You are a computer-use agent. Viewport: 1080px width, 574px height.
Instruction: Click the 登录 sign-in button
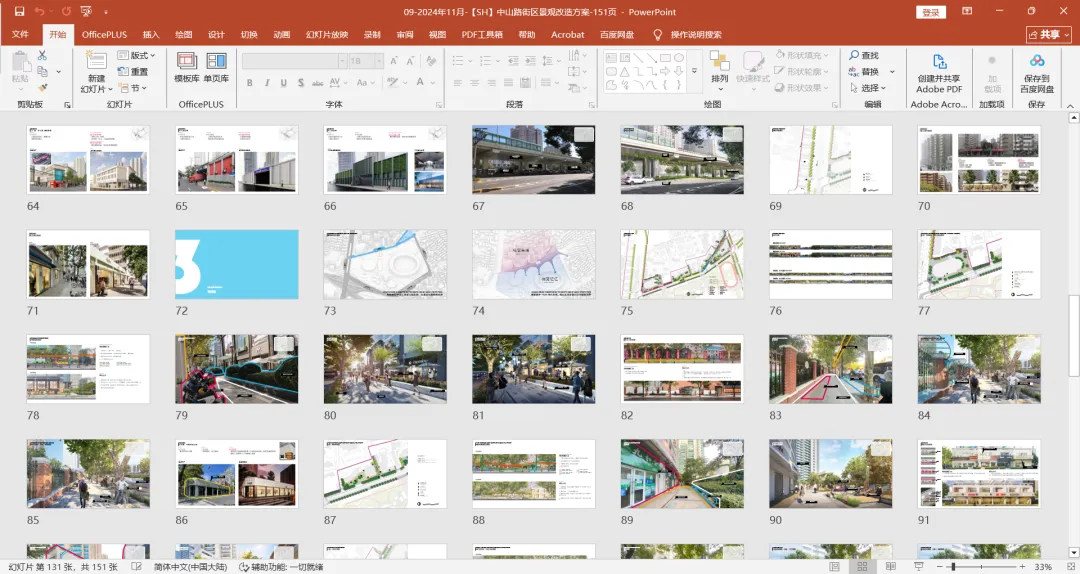coord(931,12)
